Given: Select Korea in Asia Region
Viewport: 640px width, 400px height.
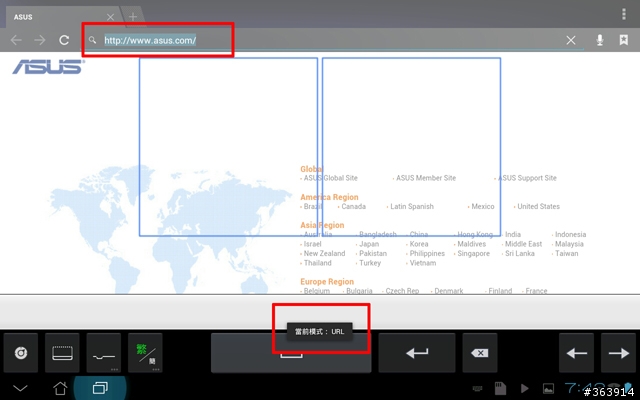Looking at the screenshot, I should (x=419, y=244).
